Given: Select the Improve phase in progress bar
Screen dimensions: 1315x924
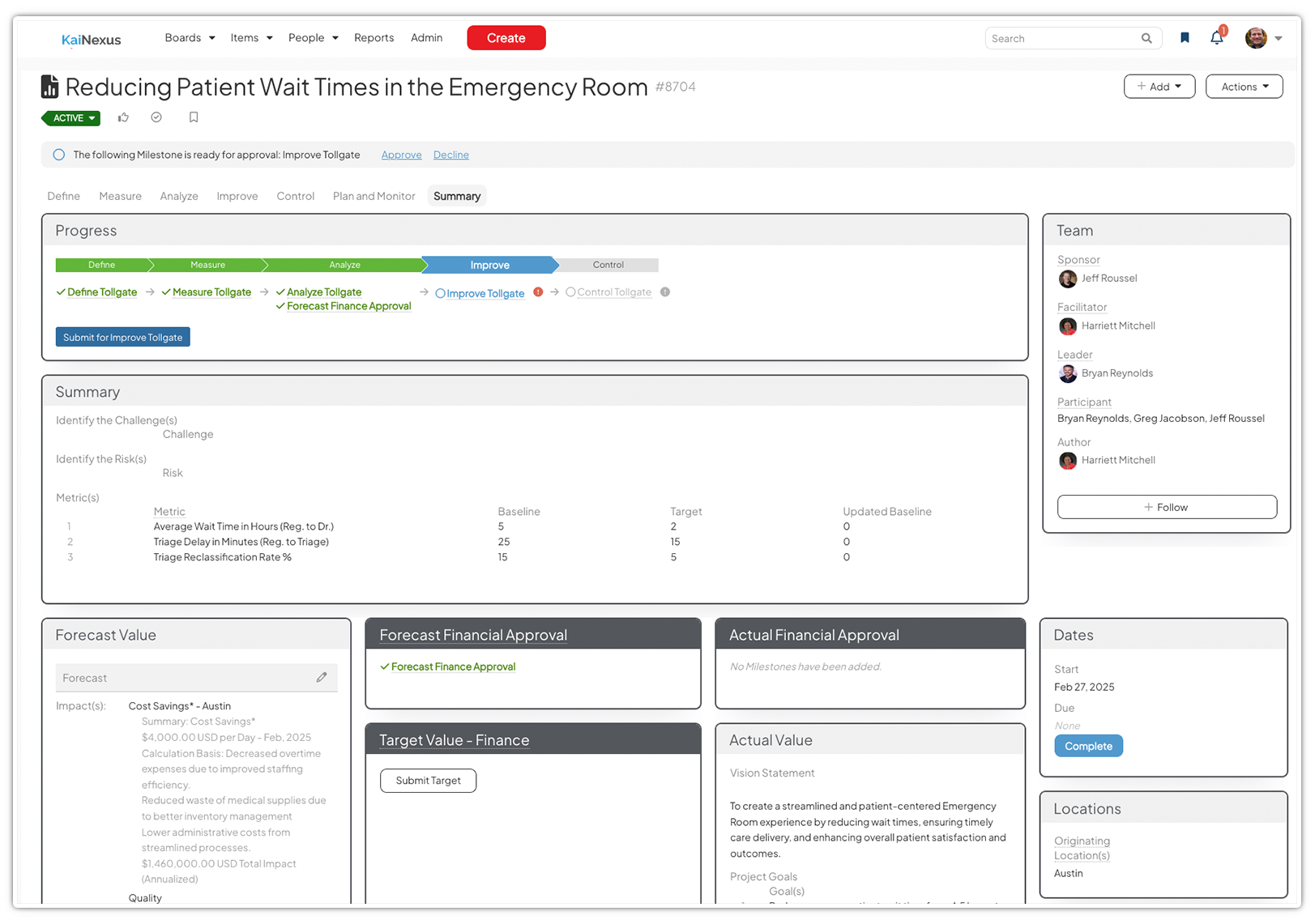Looking at the screenshot, I should point(489,265).
